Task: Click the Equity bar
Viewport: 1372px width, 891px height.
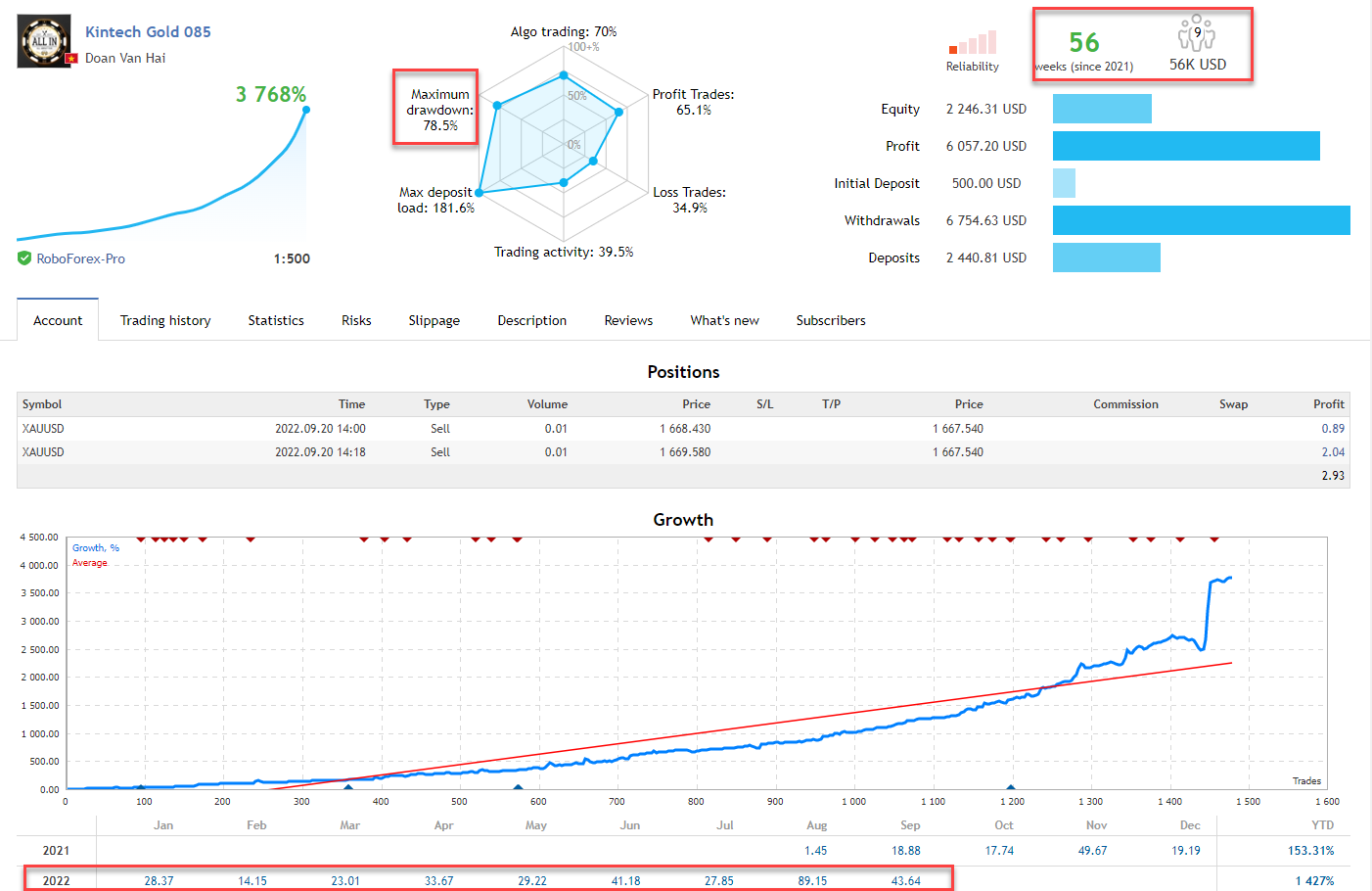Action: tap(1102, 109)
